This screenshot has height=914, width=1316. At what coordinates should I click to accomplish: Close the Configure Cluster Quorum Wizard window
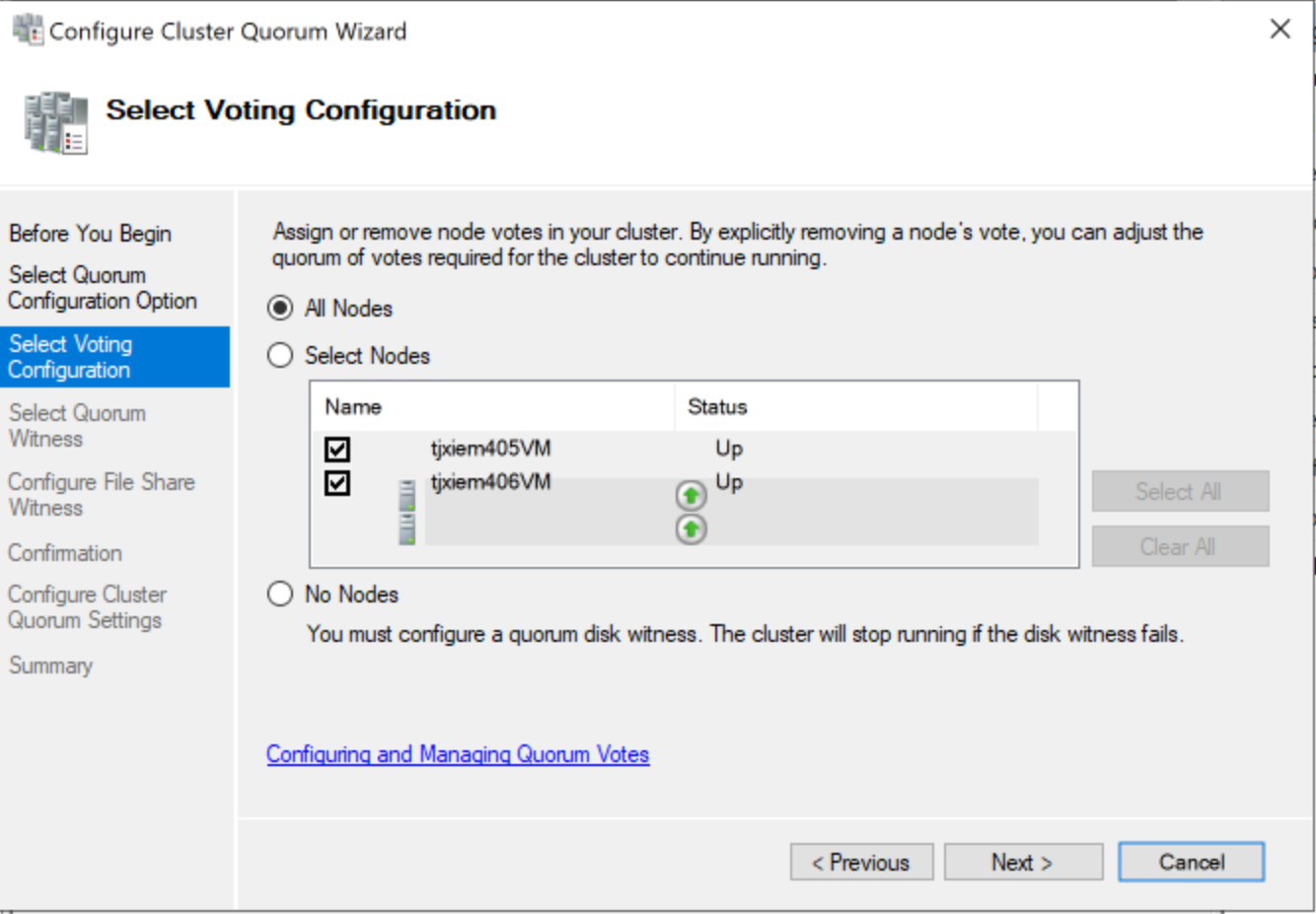coord(1279,30)
